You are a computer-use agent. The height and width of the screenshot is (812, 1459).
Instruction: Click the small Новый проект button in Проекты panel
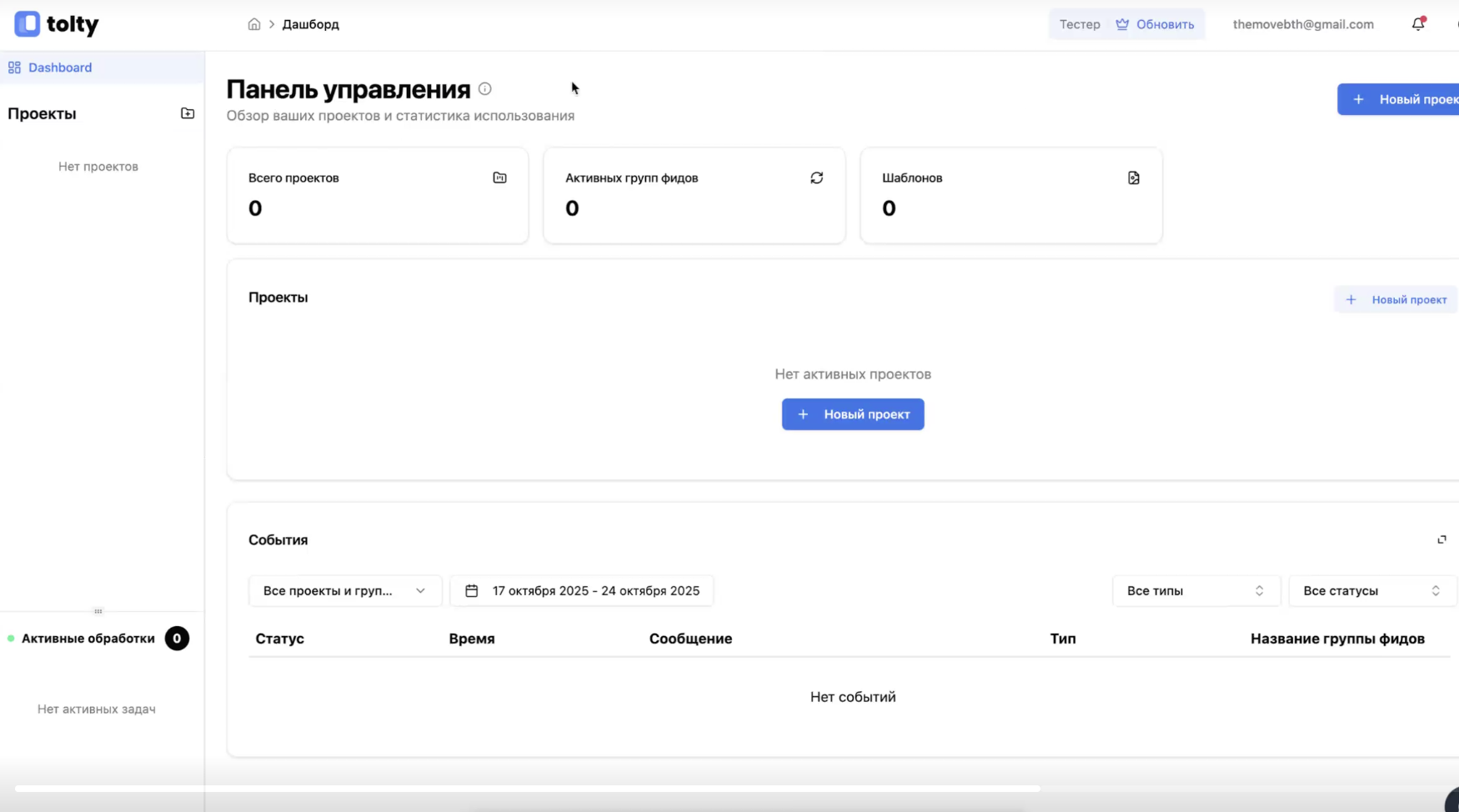1396,300
